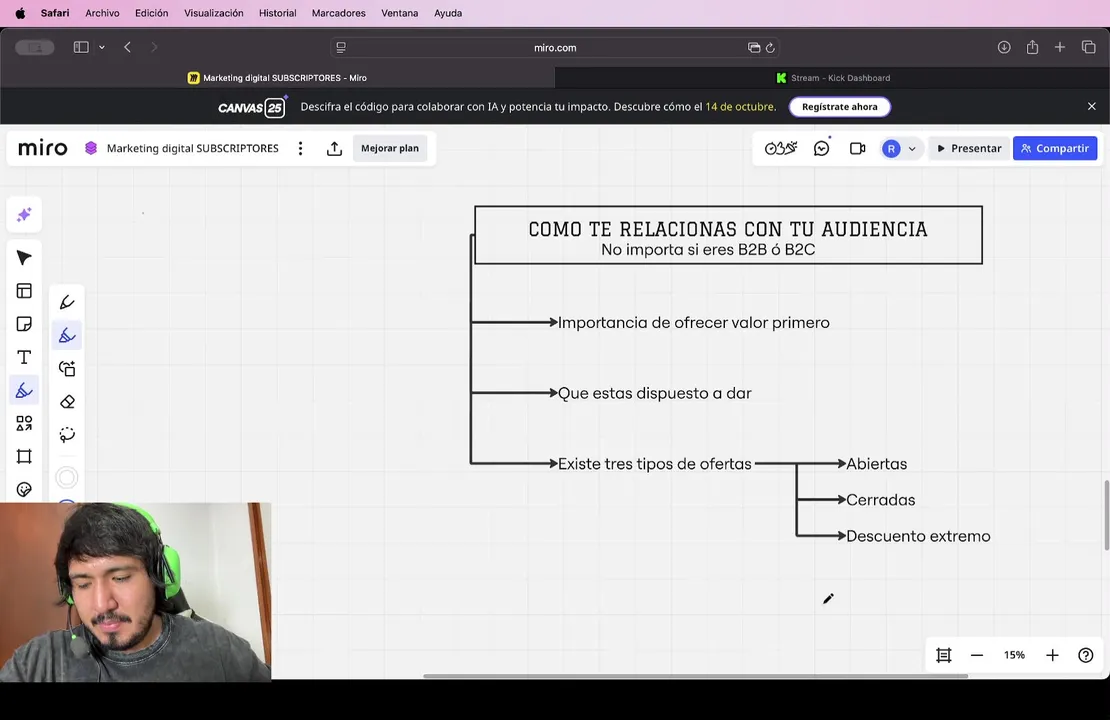
Task: Select the sticky note tool
Action: [x=24, y=324]
